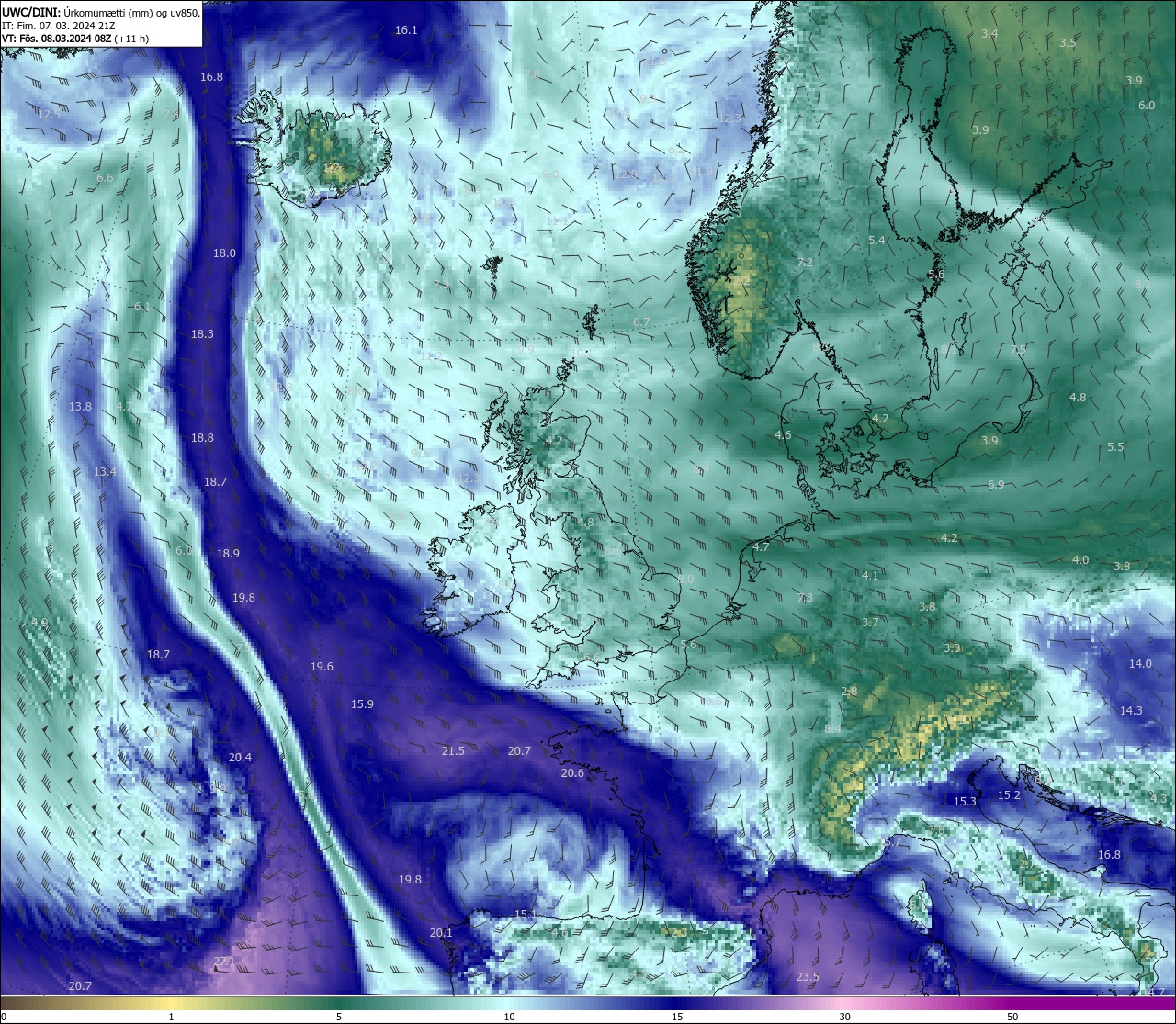This screenshot has height=1024, width=1176.
Task: Click the 13.8 value label
Action: tap(80, 407)
